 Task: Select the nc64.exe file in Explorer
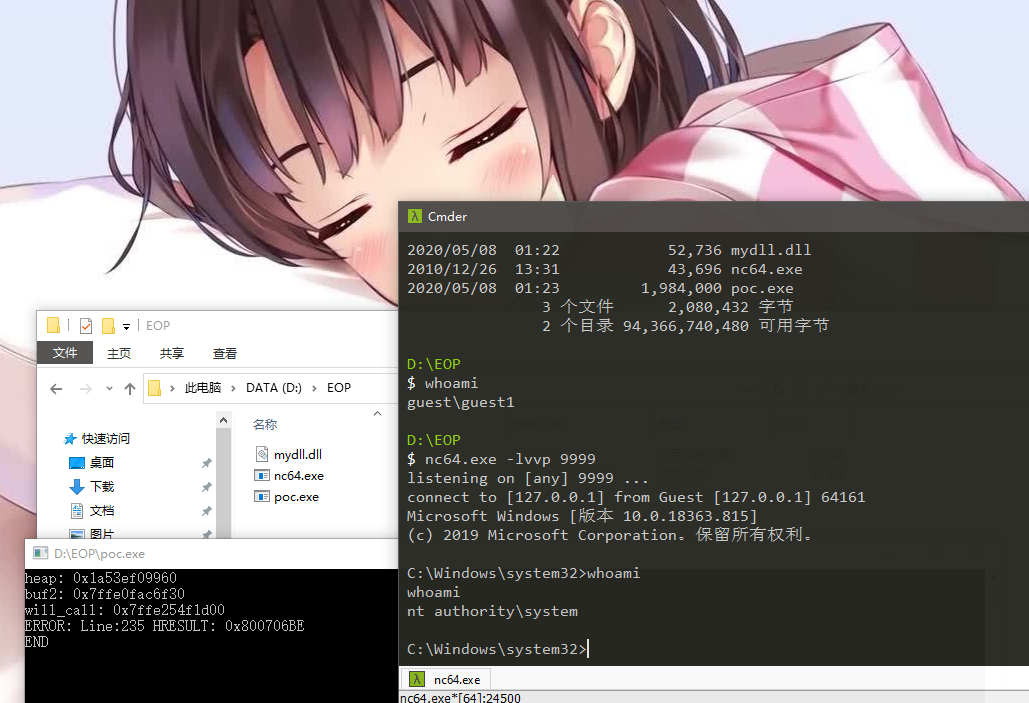pos(299,476)
